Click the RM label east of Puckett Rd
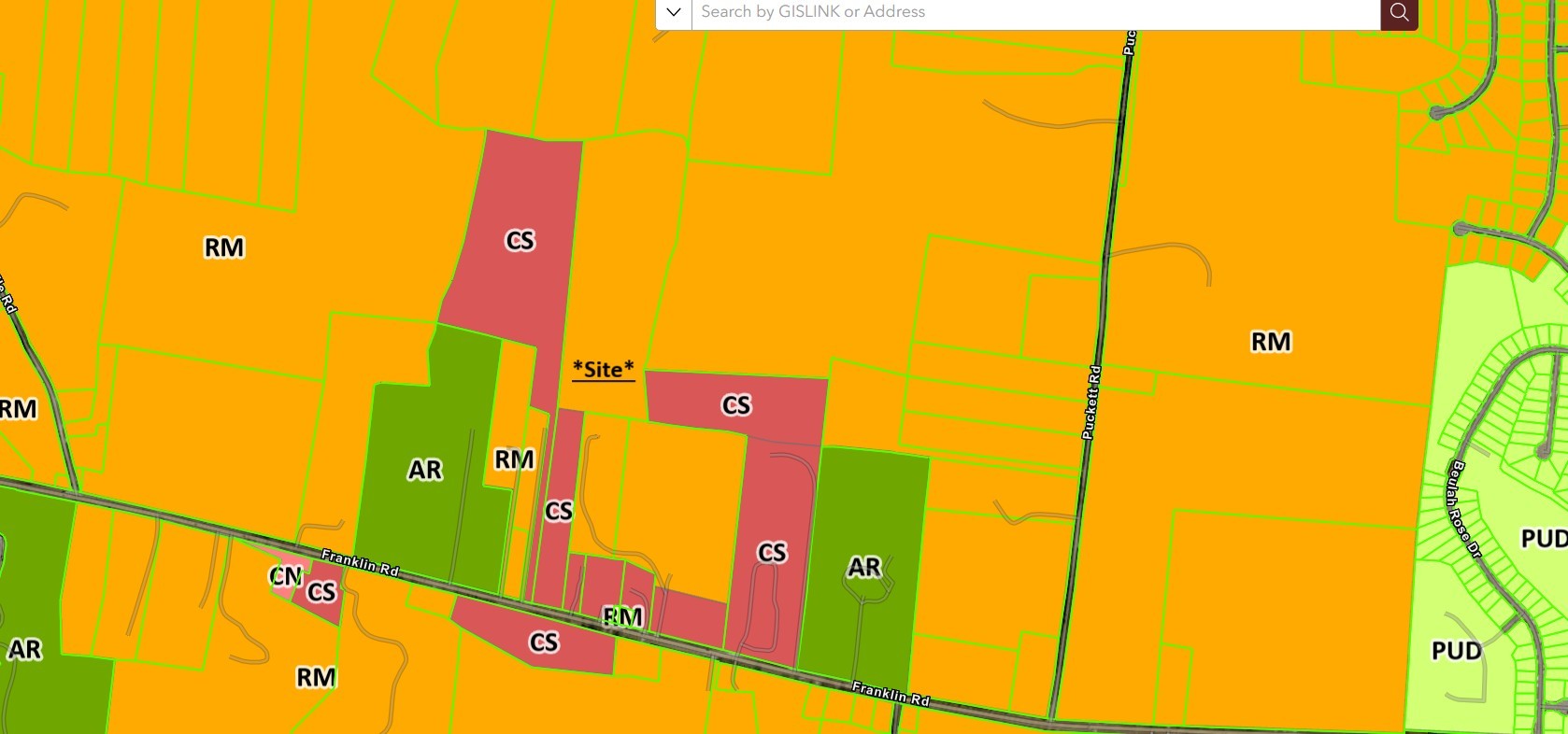 [1271, 342]
